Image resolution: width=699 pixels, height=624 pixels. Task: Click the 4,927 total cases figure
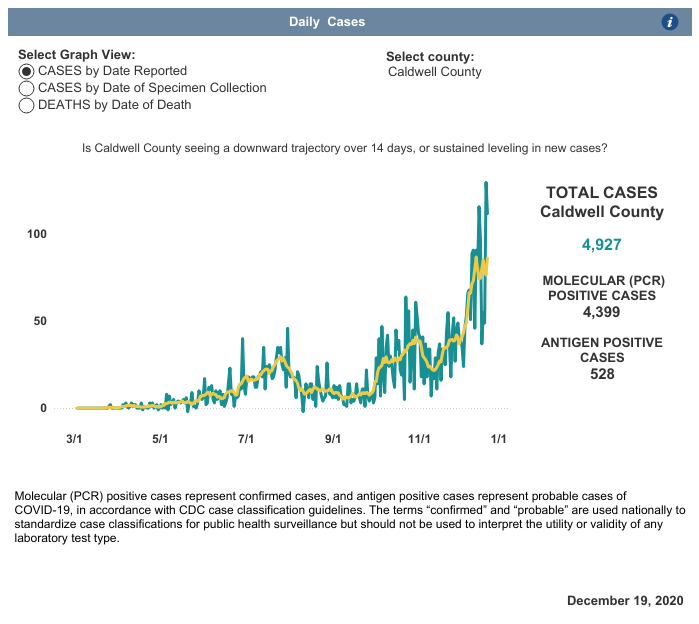(601, 245)
